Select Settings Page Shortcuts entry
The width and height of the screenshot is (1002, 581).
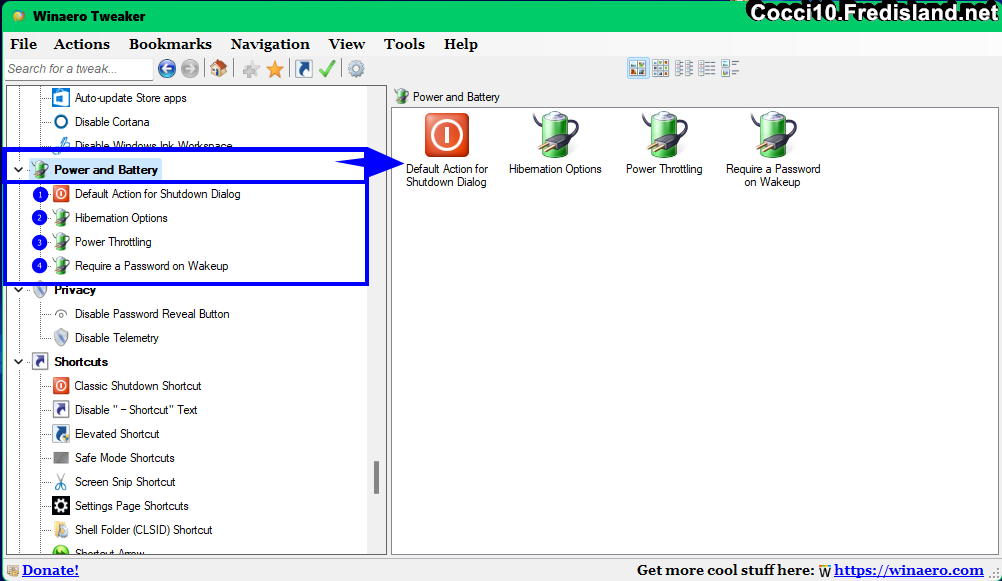[132, 506]
